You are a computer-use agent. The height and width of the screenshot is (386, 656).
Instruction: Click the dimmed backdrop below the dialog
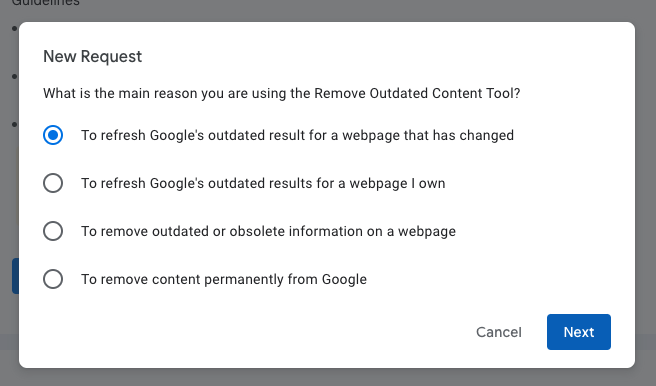328,378
